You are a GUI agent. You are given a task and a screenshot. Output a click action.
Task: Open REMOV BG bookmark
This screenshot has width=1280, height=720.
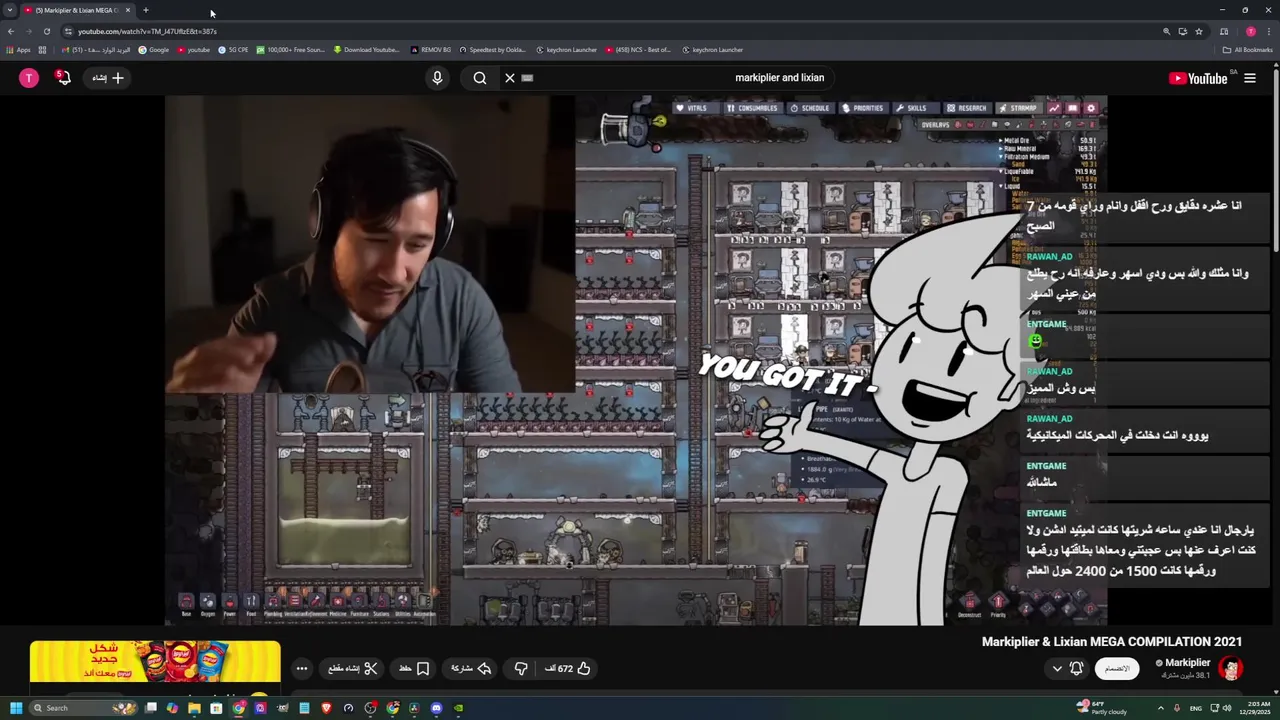coord(430,50)
